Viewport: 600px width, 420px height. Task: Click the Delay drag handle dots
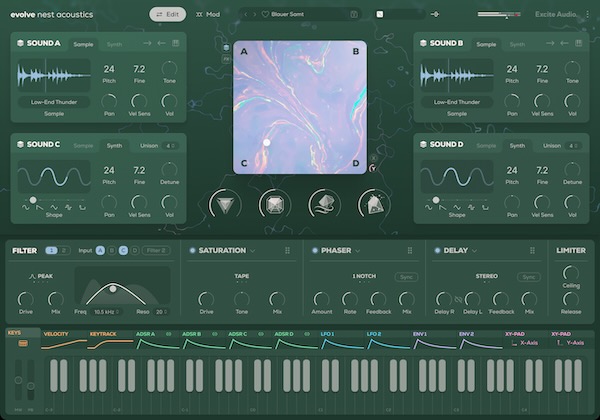coord(532,251)
